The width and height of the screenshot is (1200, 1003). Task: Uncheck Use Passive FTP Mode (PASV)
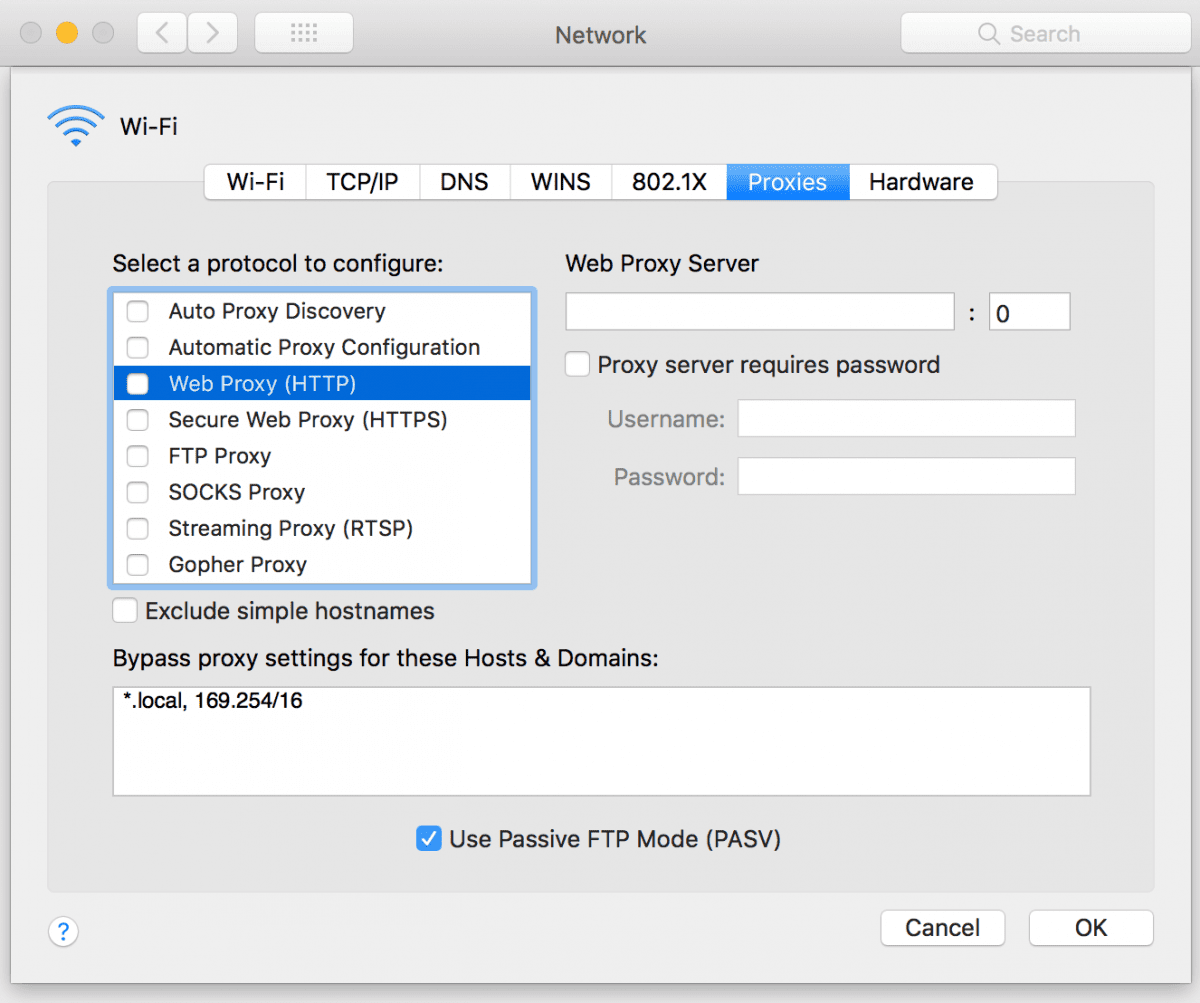click(x=428, y=839)
